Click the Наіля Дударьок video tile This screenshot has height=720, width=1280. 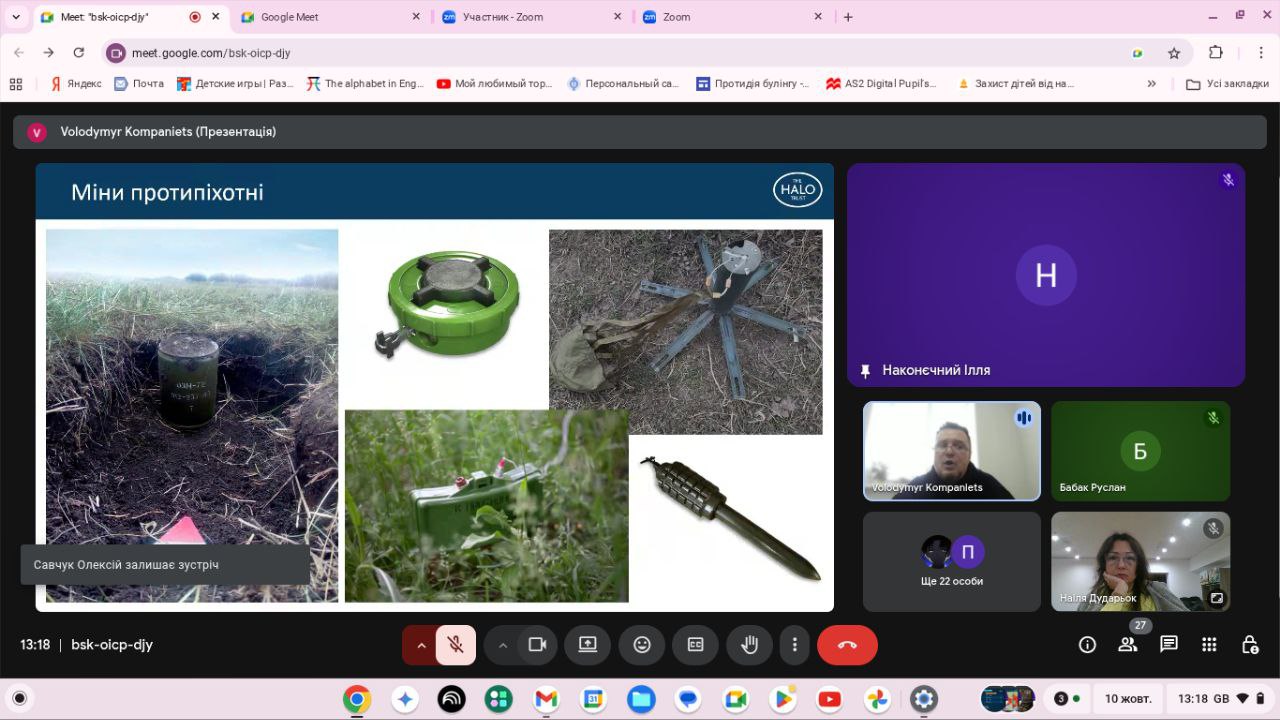tap(1140, 561)
